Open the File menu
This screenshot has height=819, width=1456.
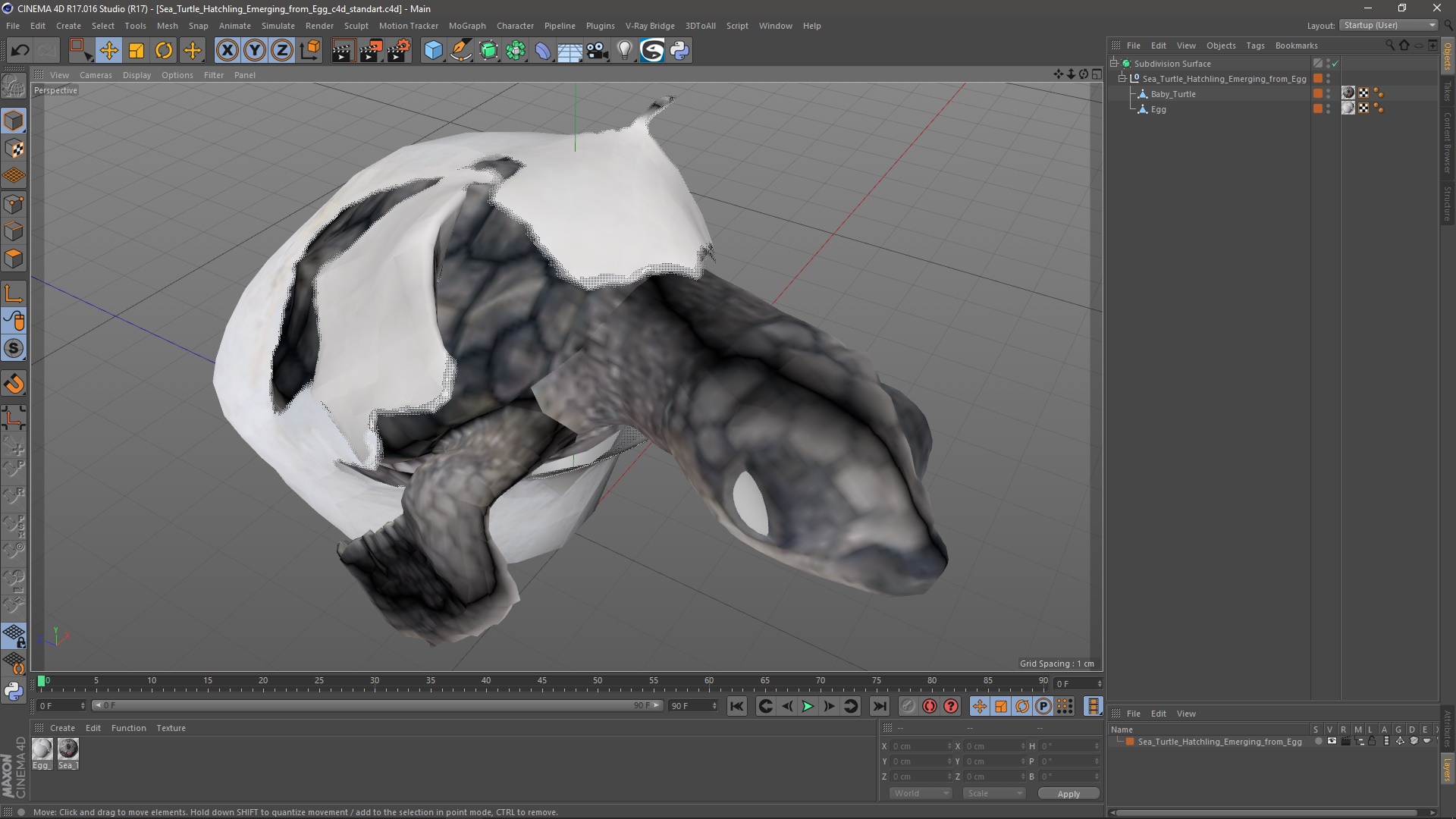click(x=13, y=26)
